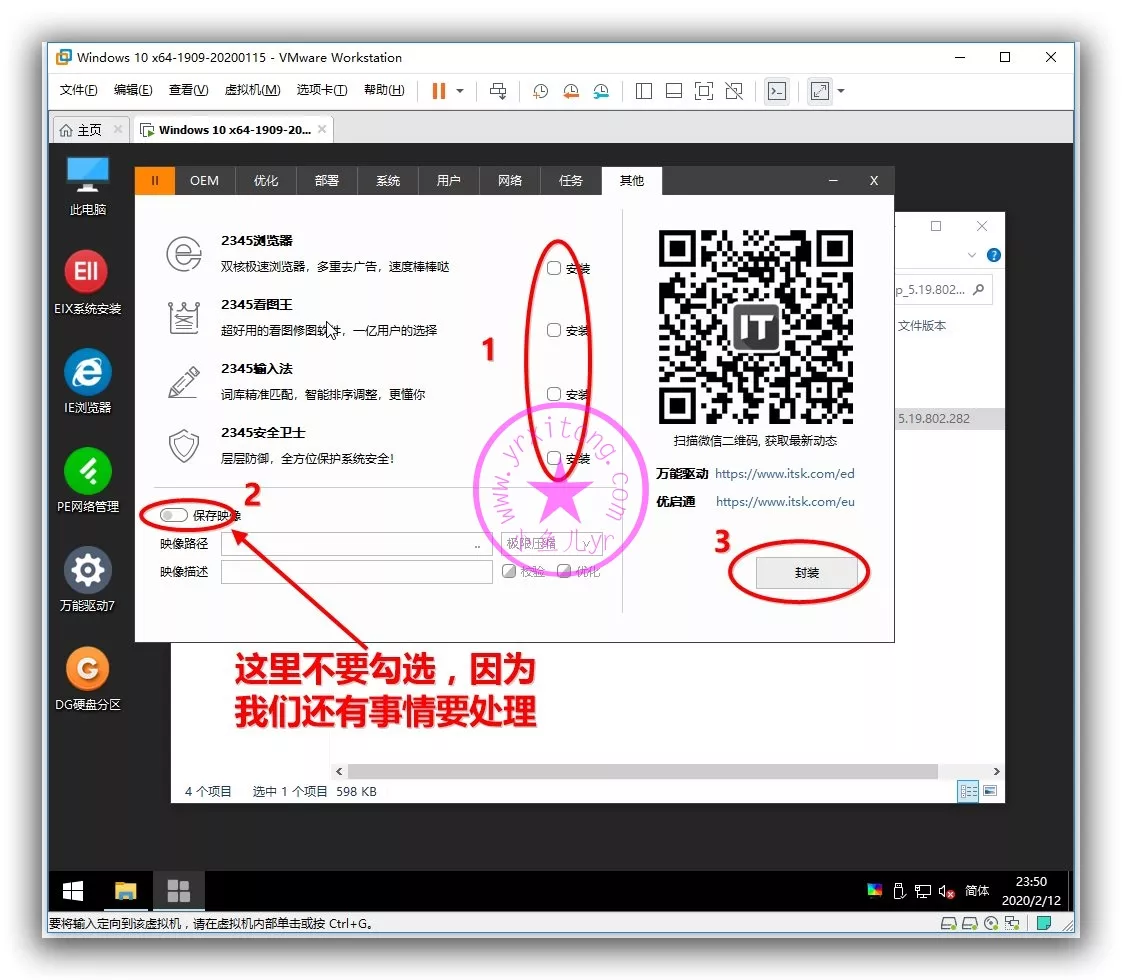This screenshot has height=980, width=1122.
Task: Click the 映像描述 text field
Action: click(x=356, y=572)
